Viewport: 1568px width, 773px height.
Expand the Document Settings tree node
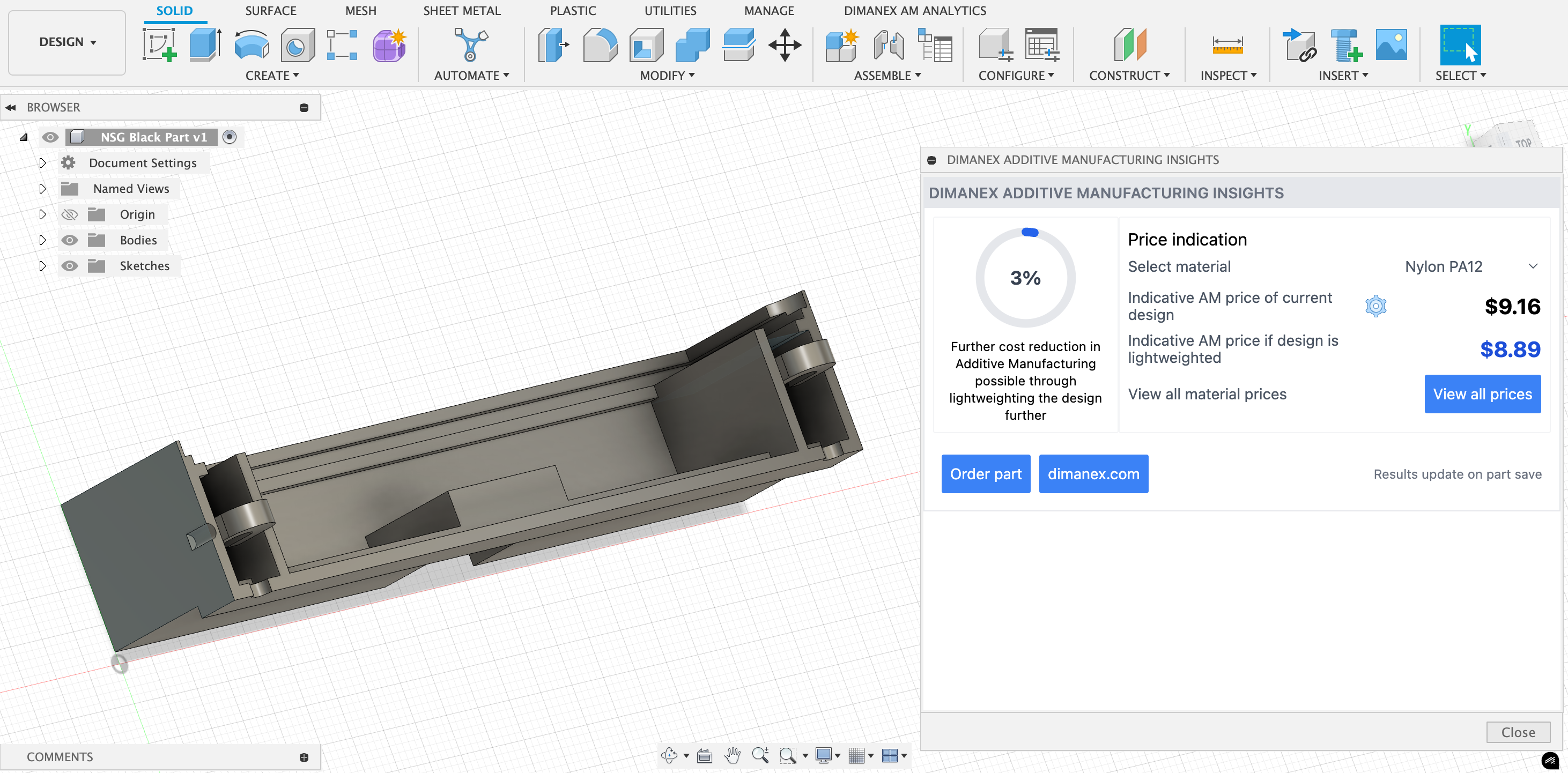pyautogui.click(x=42, y=163)
